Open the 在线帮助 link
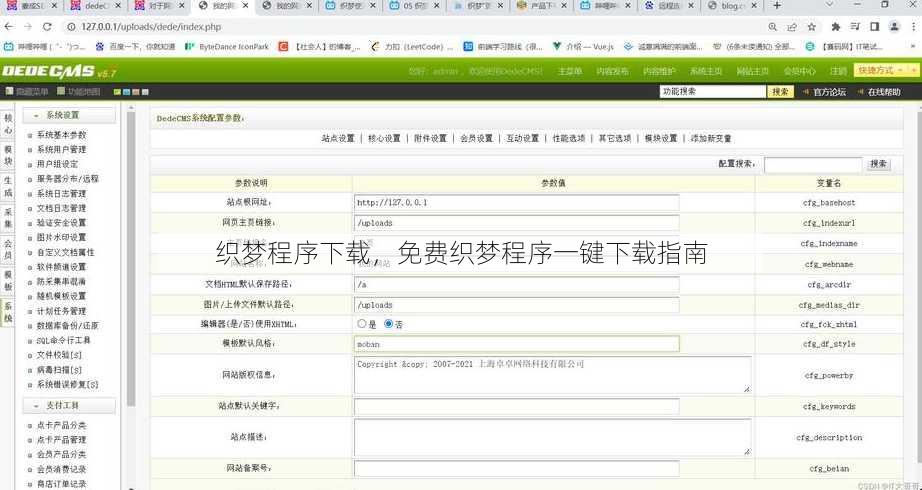Image resolution: width=922 pixels, height=490 pixels. click(x=884, y=92)
